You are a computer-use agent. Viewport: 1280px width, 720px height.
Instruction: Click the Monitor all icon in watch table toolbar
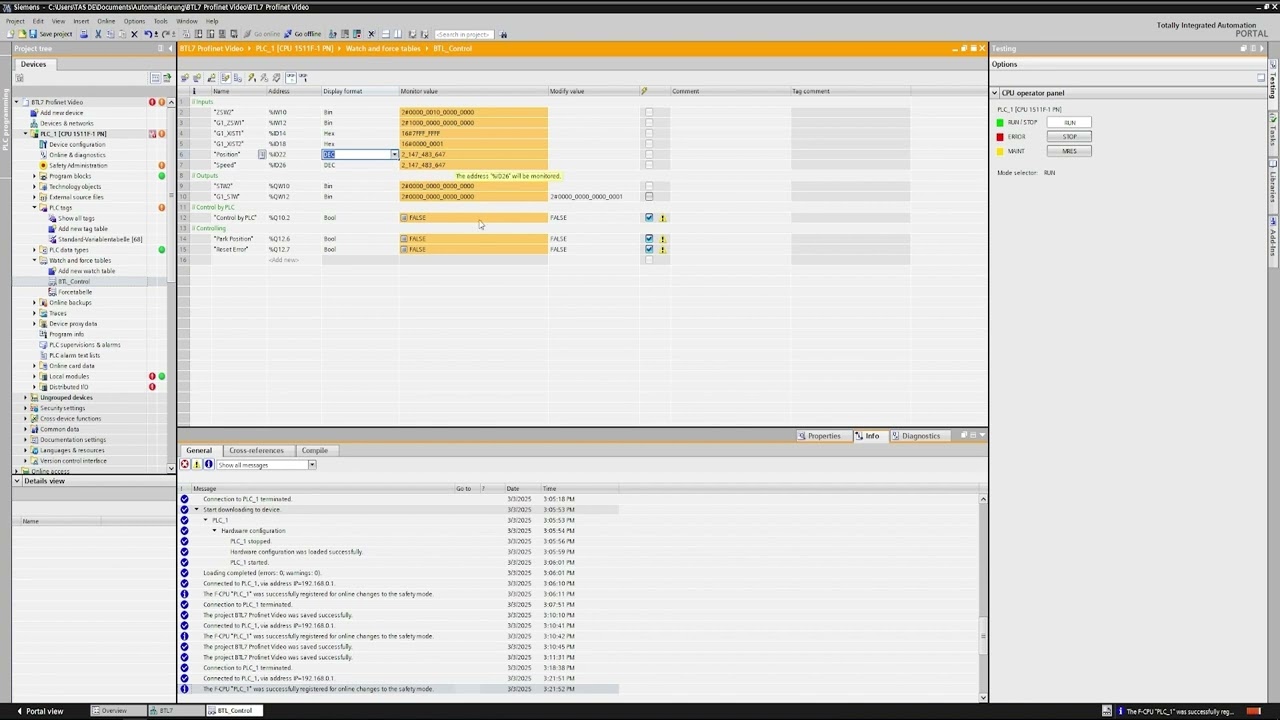tap(290, 77)
